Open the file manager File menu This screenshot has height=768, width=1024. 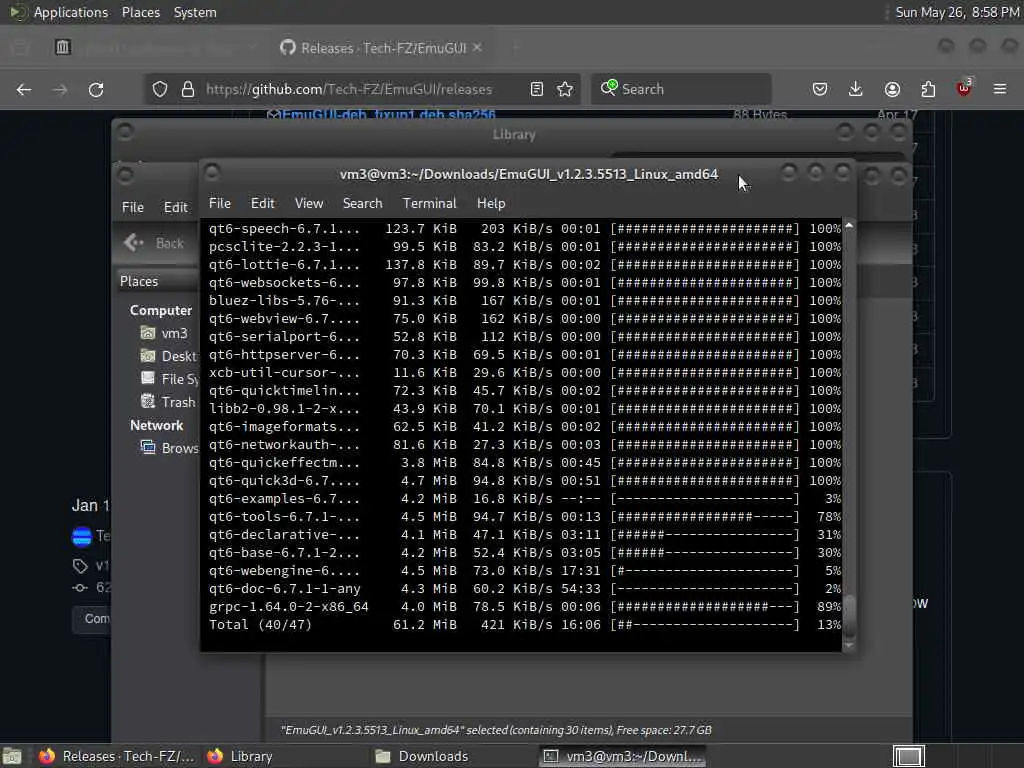[x=133, y=207]
